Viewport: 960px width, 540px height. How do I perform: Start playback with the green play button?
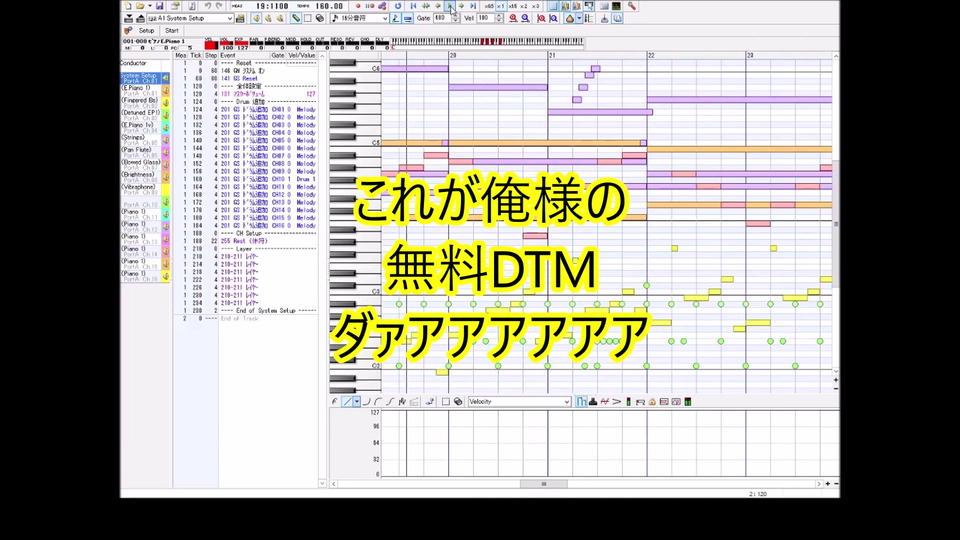[449, 6]
